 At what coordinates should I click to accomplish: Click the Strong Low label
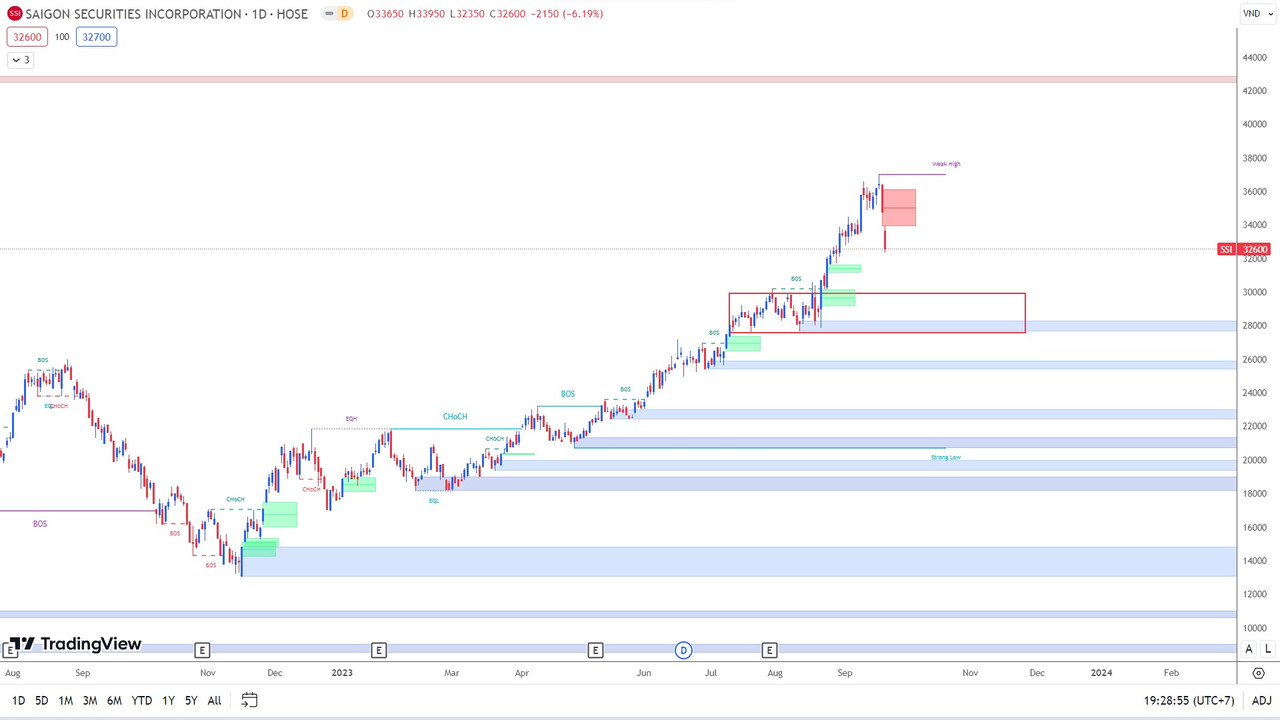[x=945, y=457]
